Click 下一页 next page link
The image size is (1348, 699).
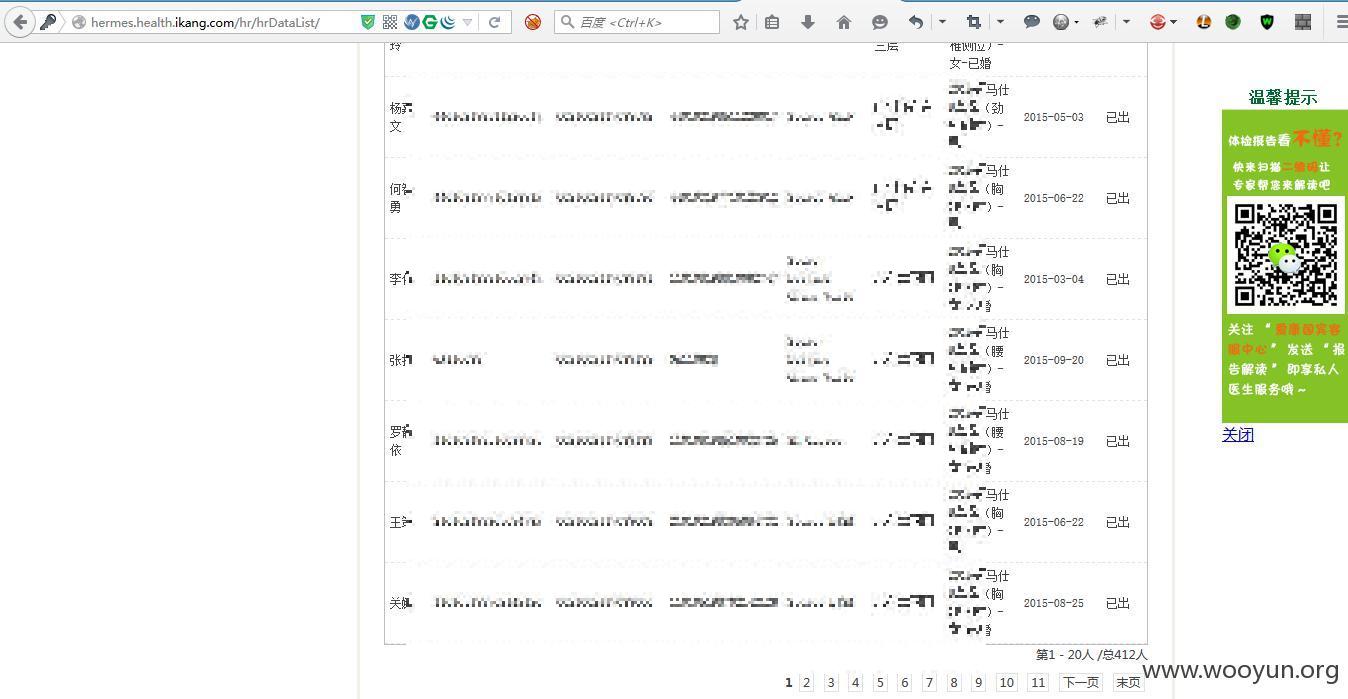pos(1080,682)
